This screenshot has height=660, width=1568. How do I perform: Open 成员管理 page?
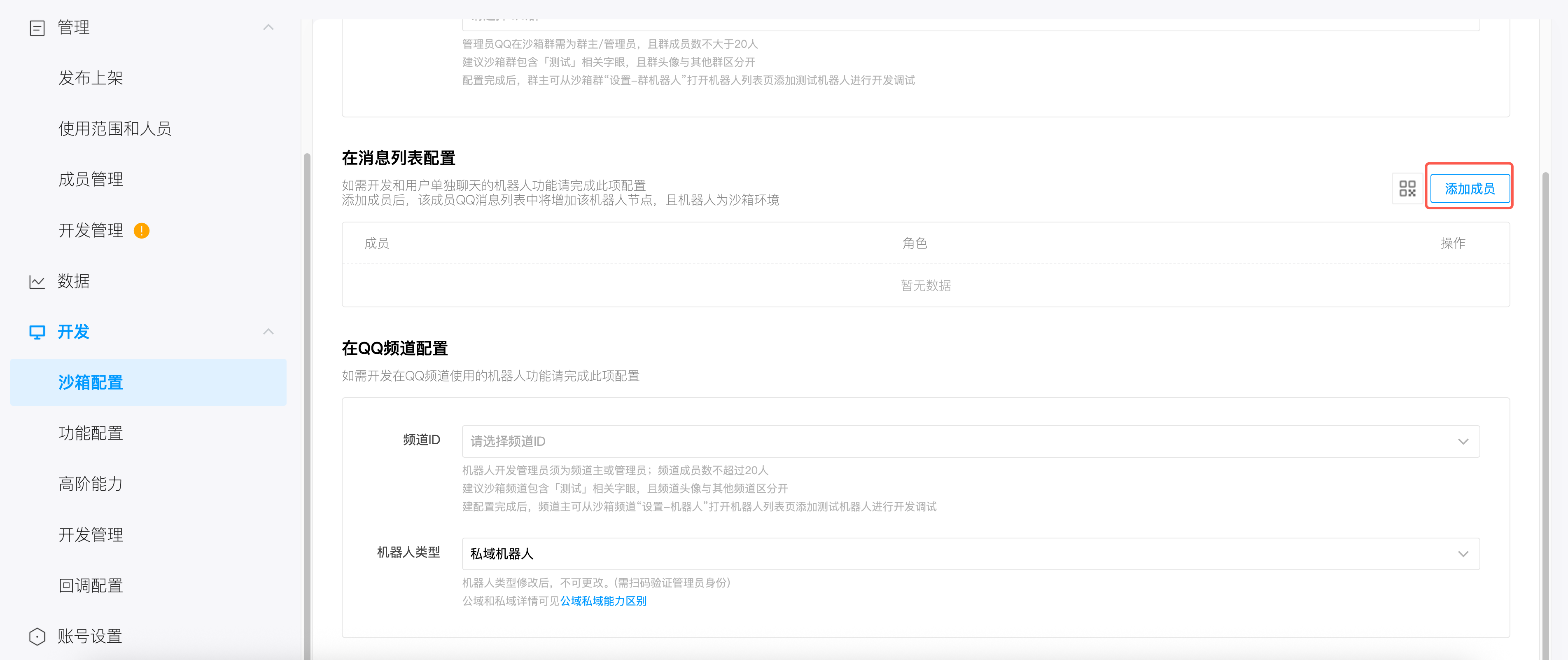(91, 179)
